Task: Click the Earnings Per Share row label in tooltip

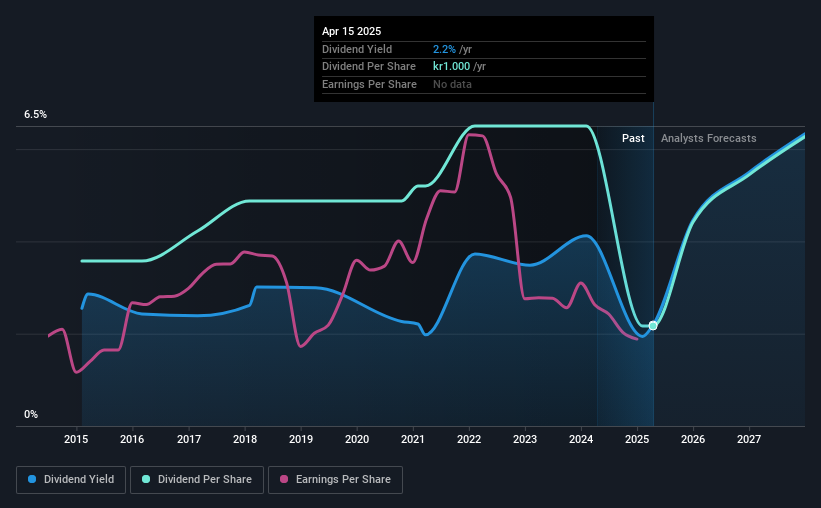Action: pos(369,84)
